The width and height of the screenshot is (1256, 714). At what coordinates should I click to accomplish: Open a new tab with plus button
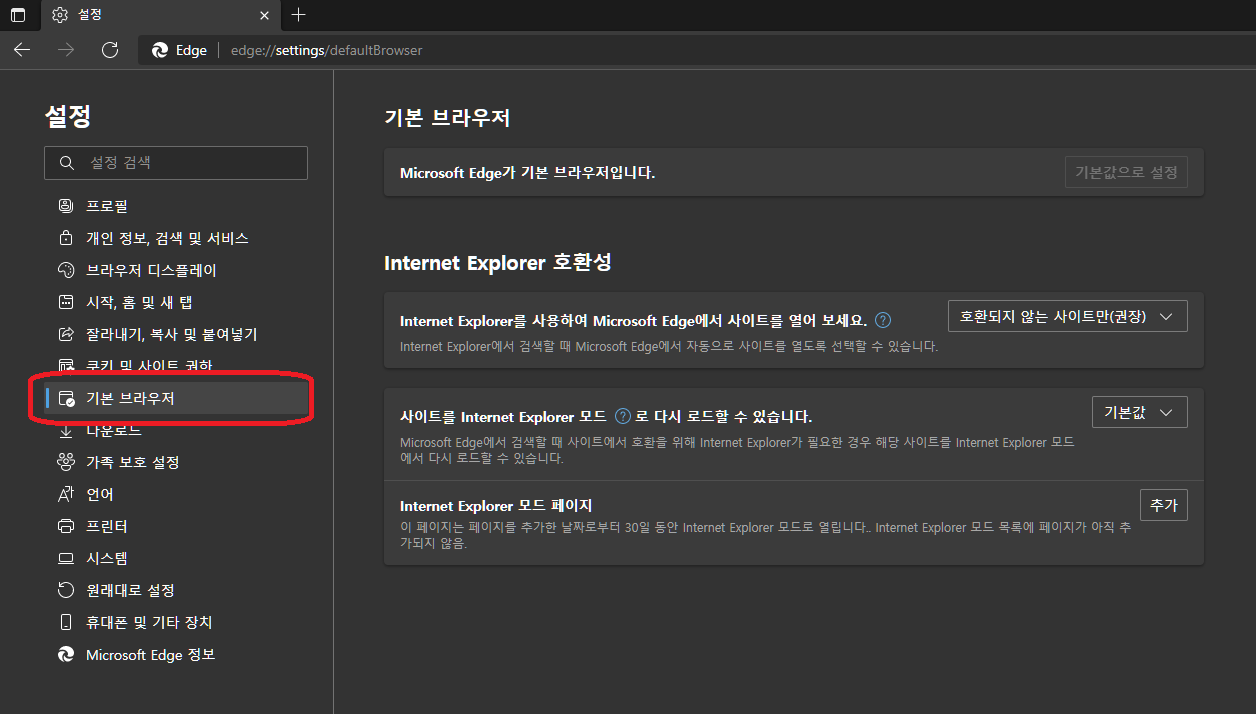tap(298, 15)
